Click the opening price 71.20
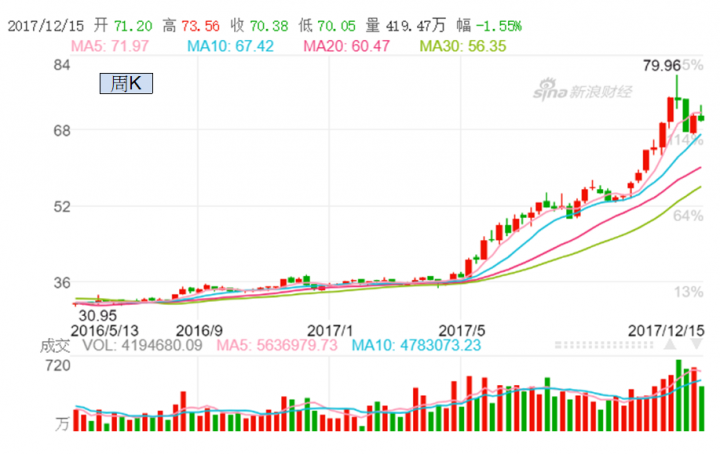Image resolution: width=720 pixels, height=454 pixels. click(133, 26)
